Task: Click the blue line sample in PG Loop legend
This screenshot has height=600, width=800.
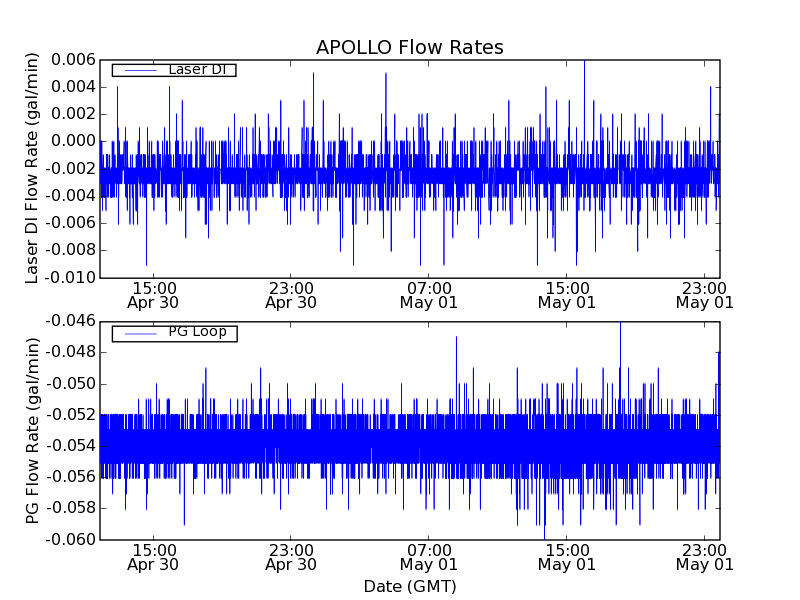Action: pos(138,333)
